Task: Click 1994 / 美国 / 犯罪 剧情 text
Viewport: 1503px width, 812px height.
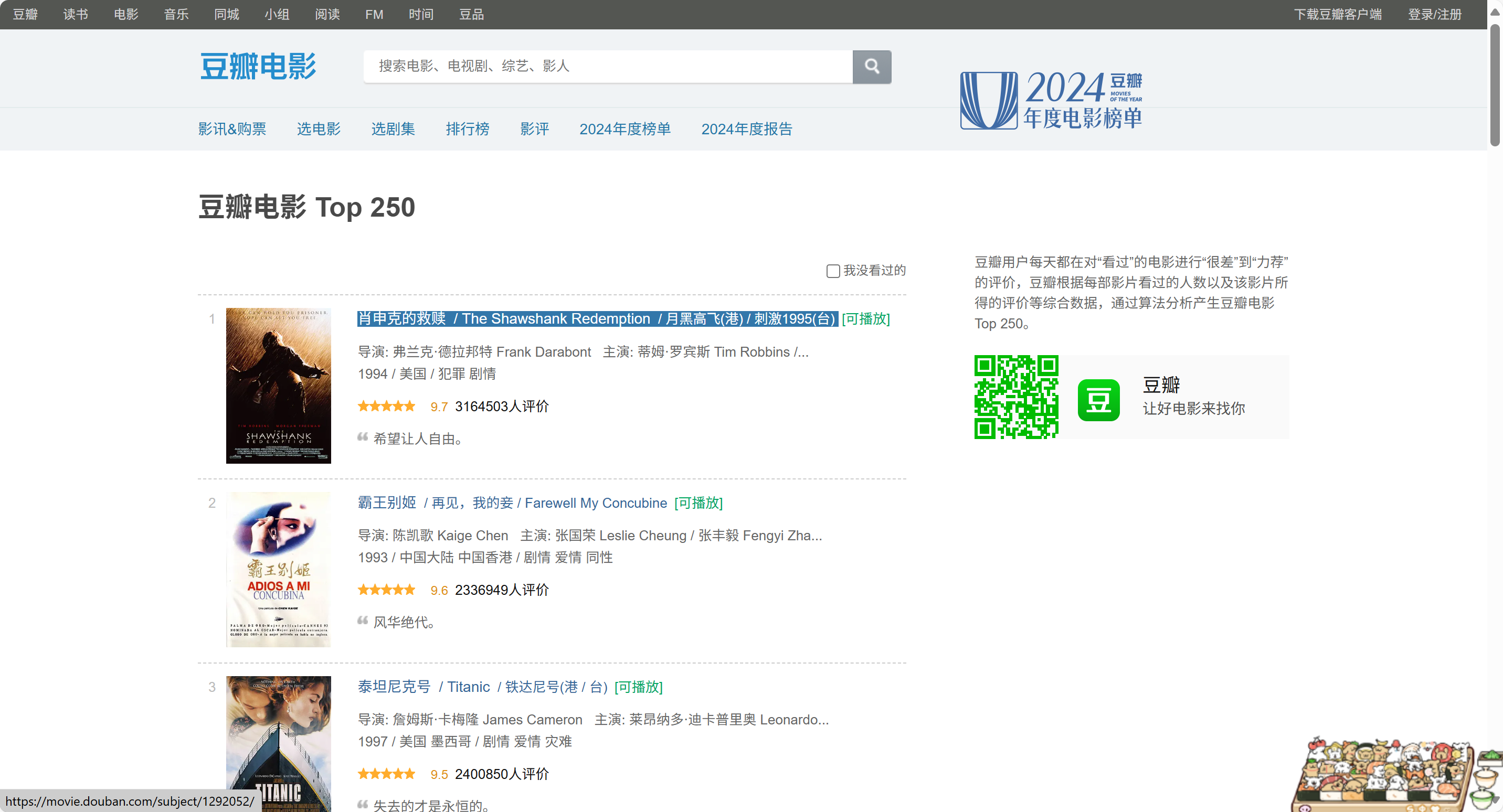Action: (x=427, y=374)
